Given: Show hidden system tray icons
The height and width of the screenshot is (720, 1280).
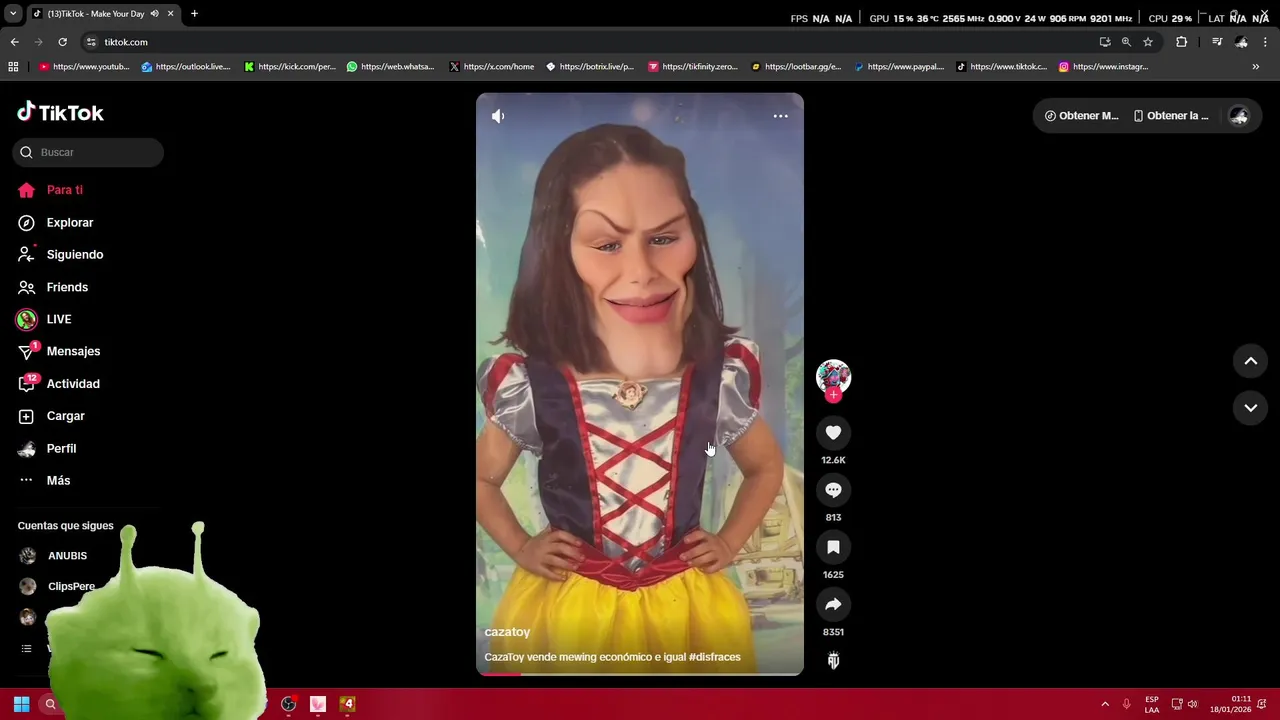Looking at the screenshot, I should (1105, 704).
